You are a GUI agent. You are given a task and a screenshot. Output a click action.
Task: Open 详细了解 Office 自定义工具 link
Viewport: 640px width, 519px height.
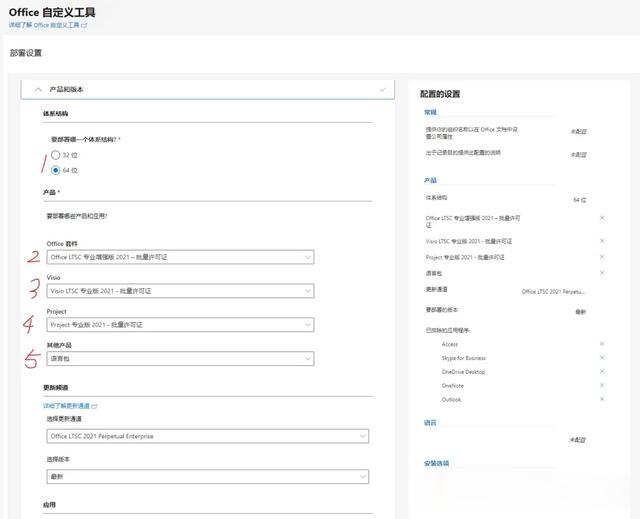(x=44, y=25)
